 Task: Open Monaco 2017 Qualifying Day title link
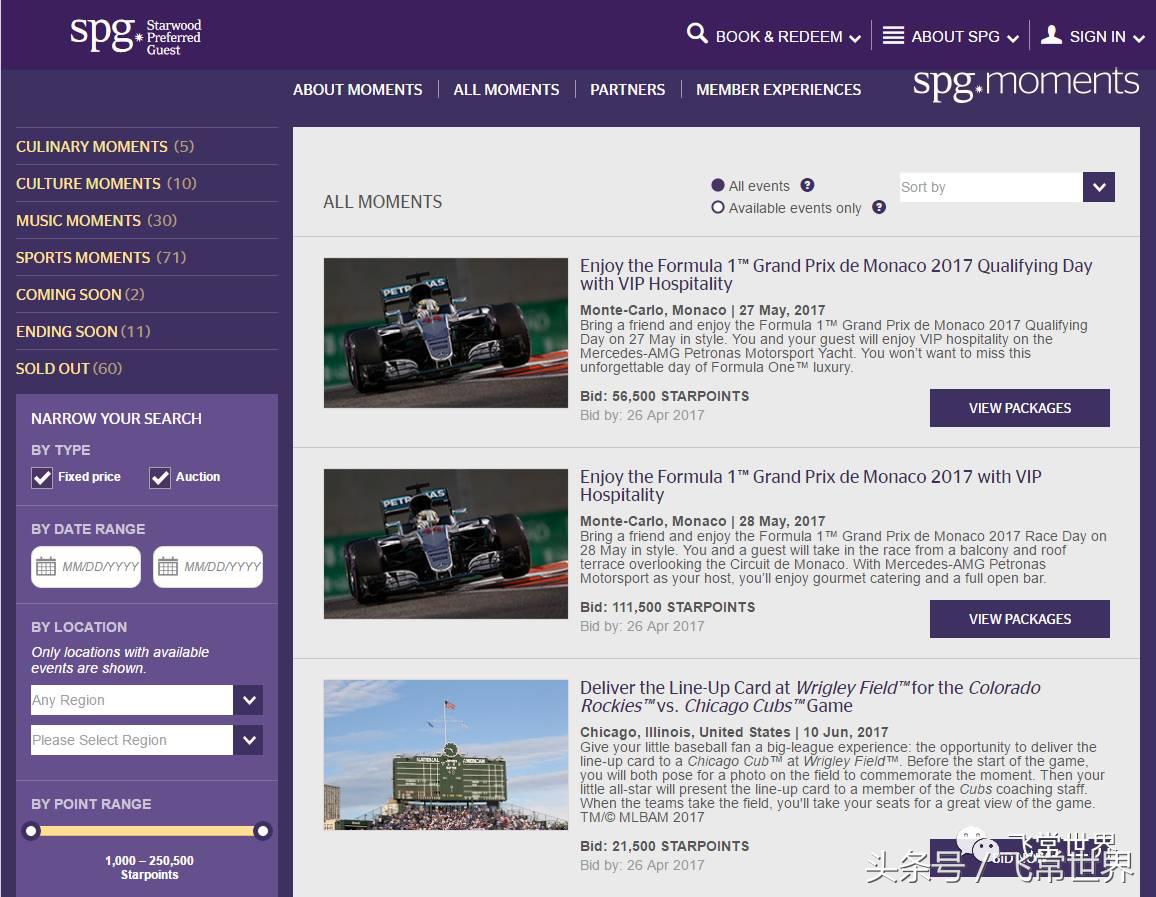836,274
